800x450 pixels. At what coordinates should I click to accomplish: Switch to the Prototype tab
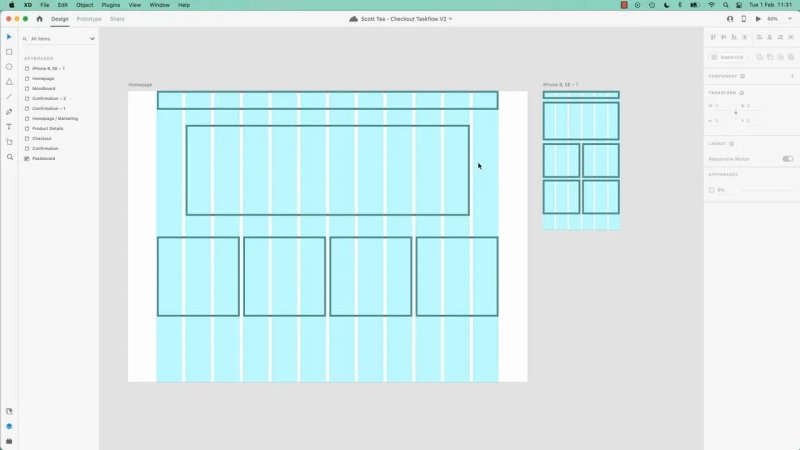tap(89, 19)
